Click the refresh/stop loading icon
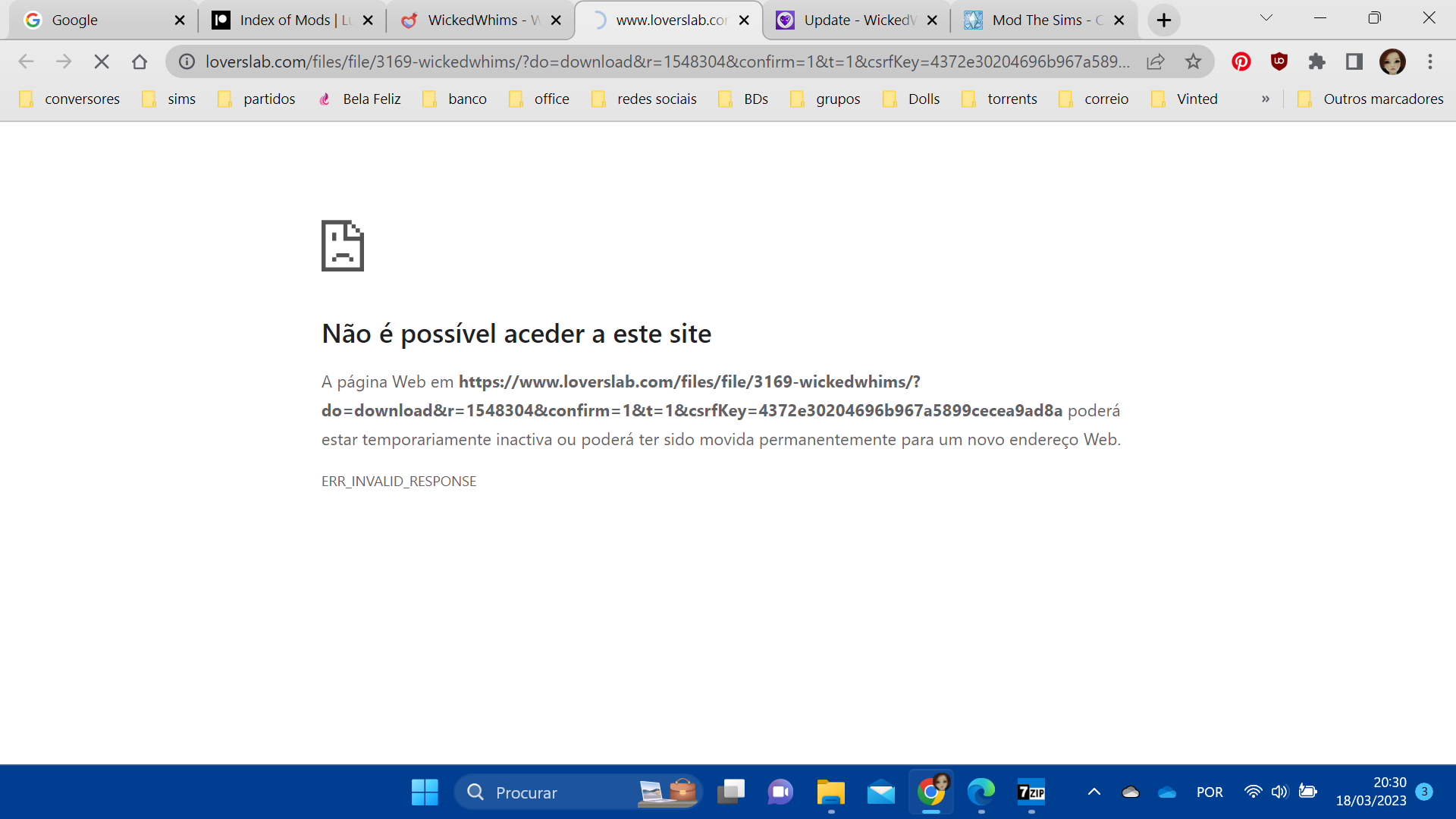 coord(101,61)
